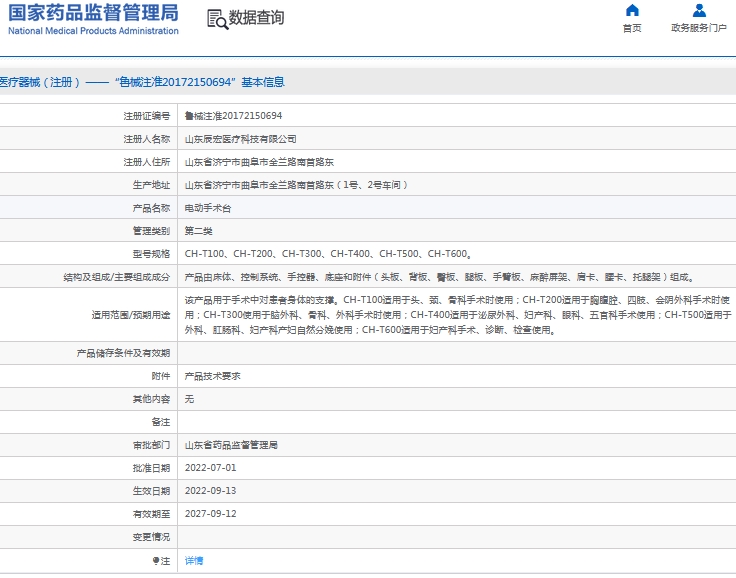Select 山东辰宏医疗科技有限公司 registrant name
This screenshot has height=578, width=736.
240,139
